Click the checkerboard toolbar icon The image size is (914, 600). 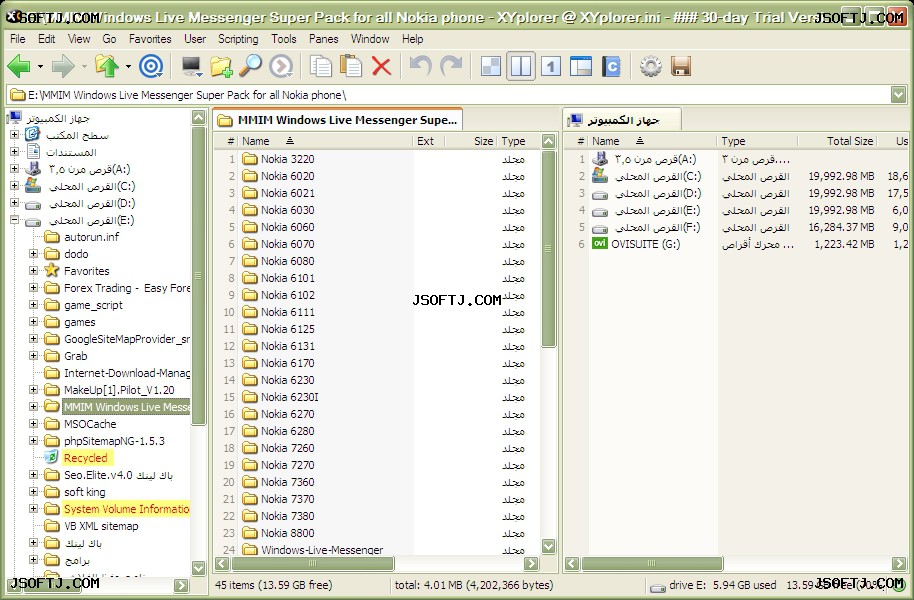tap(491, 66)
